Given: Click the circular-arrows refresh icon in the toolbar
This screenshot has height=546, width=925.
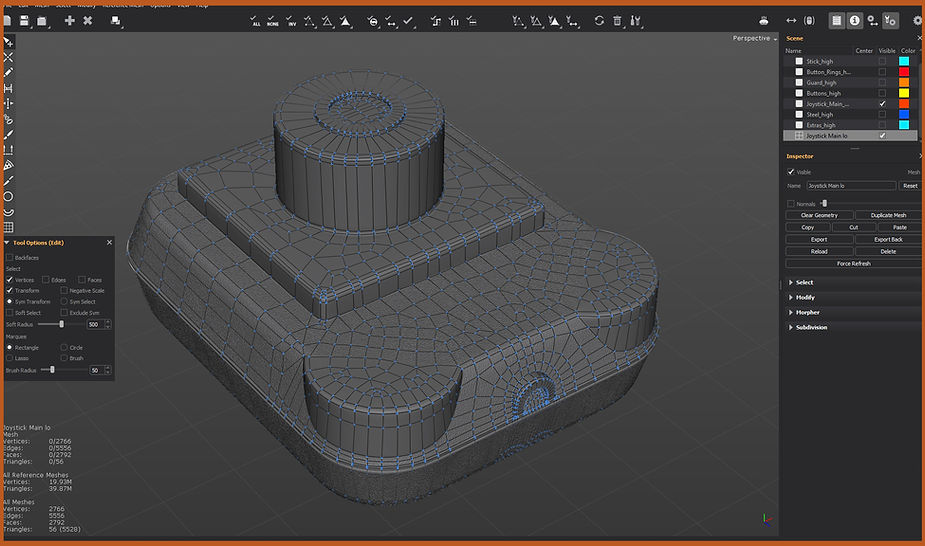Looking at the screenshot, I should [x=599, y=21].
